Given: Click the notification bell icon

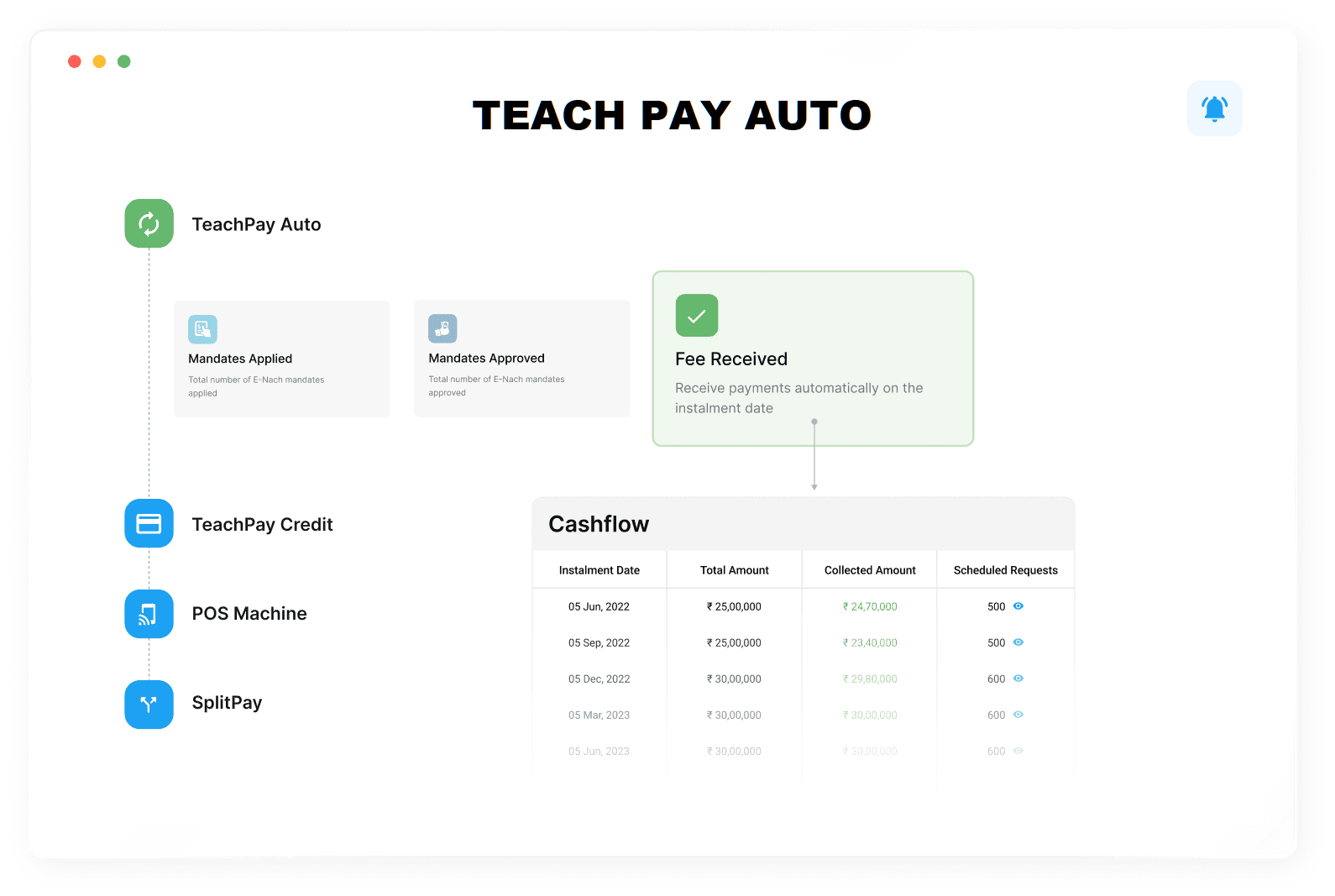Looking at the screenshot, I should point(1214,108).
